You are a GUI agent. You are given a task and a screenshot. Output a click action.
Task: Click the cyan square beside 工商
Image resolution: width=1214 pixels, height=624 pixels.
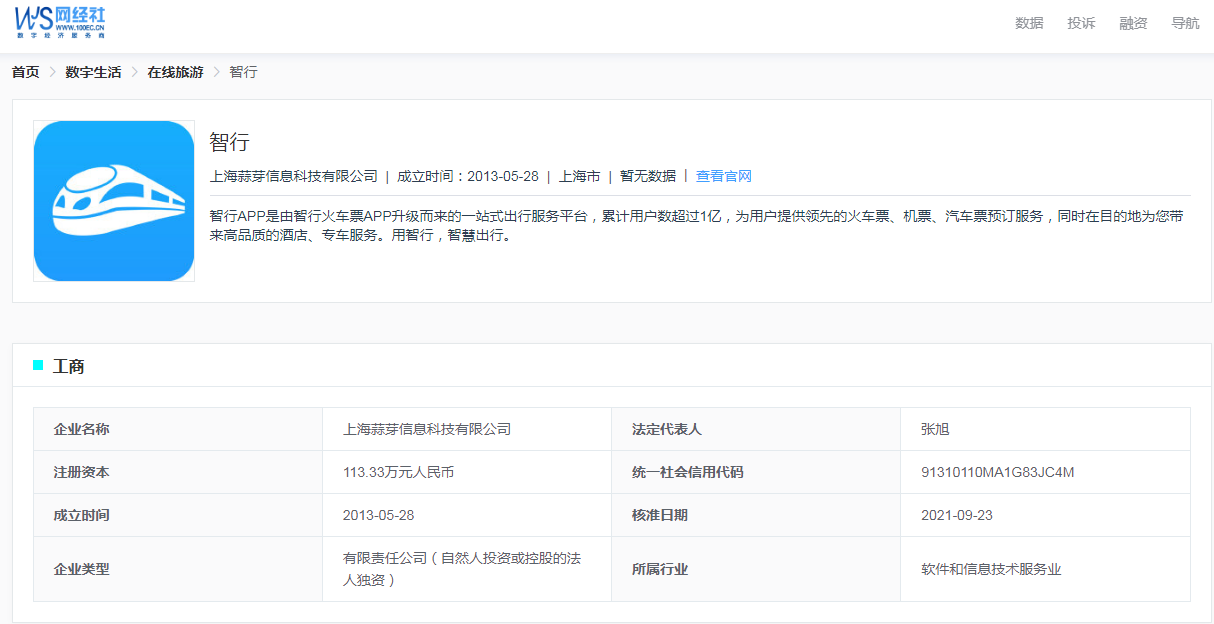[38, 365]
